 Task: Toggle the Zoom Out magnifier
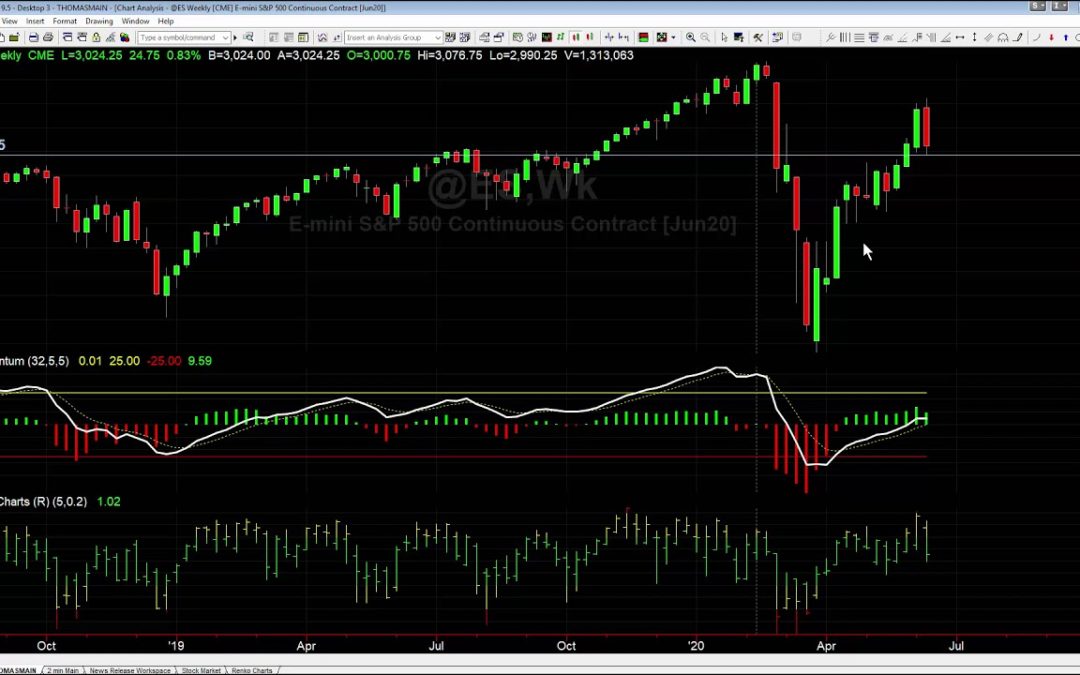706,36
